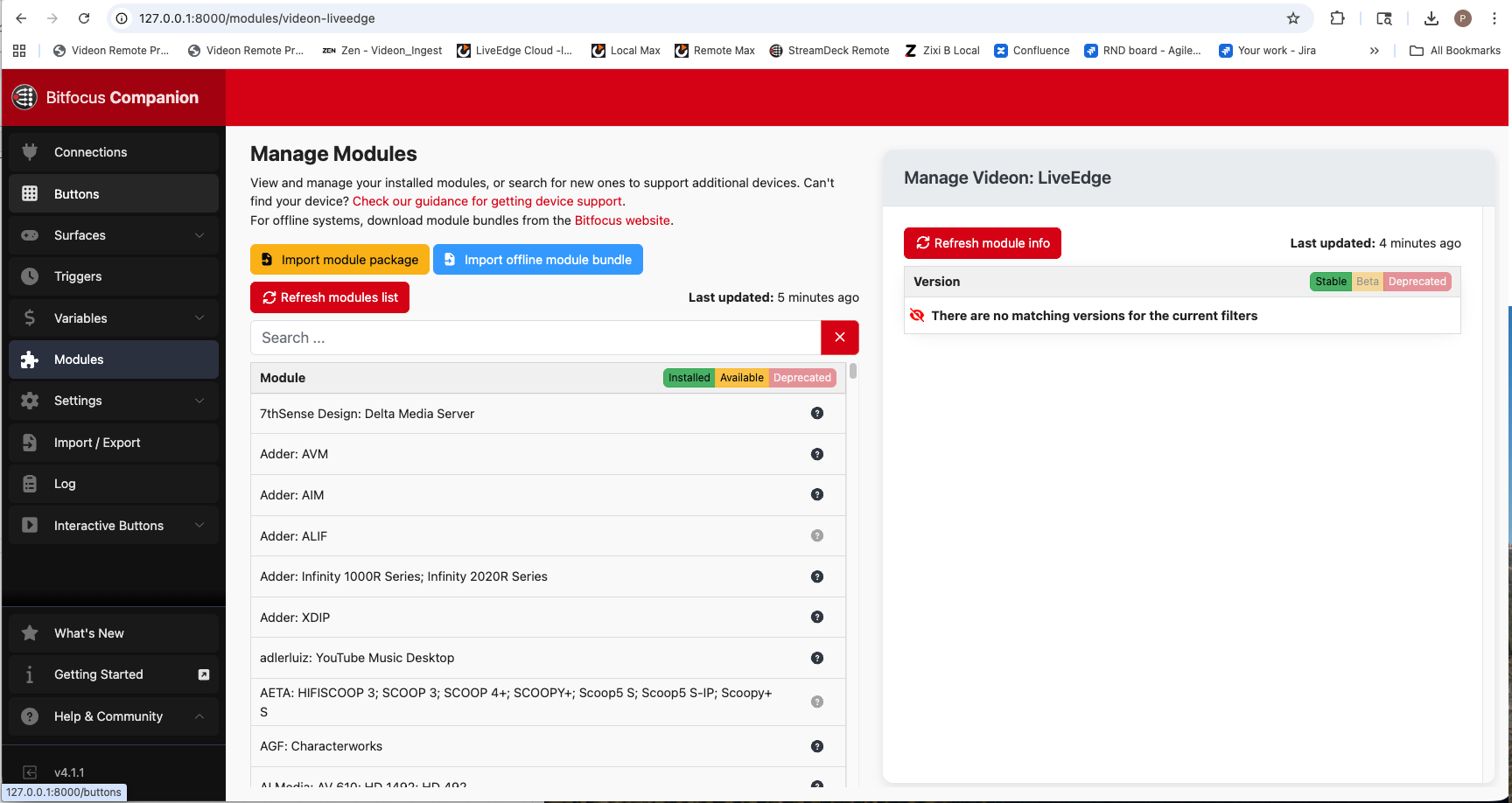This screenshot has height=803, width=1512.
Task: Open help icon for Adder: XDIP
Action: coord(817,617)
